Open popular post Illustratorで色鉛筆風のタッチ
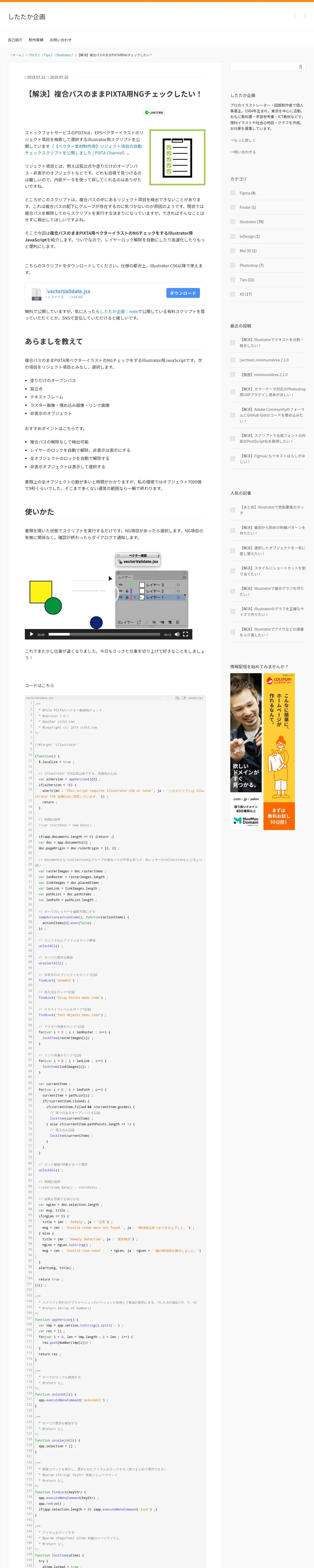This screenshot has width=314, height=1568. 272,510
